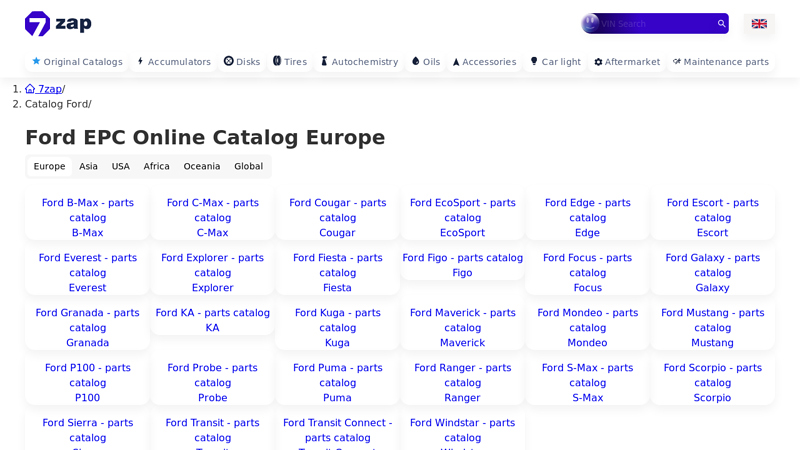Switch to the USA region tab
The width and height of the screenshot is (800, 450).
click(x=121, y=166)
